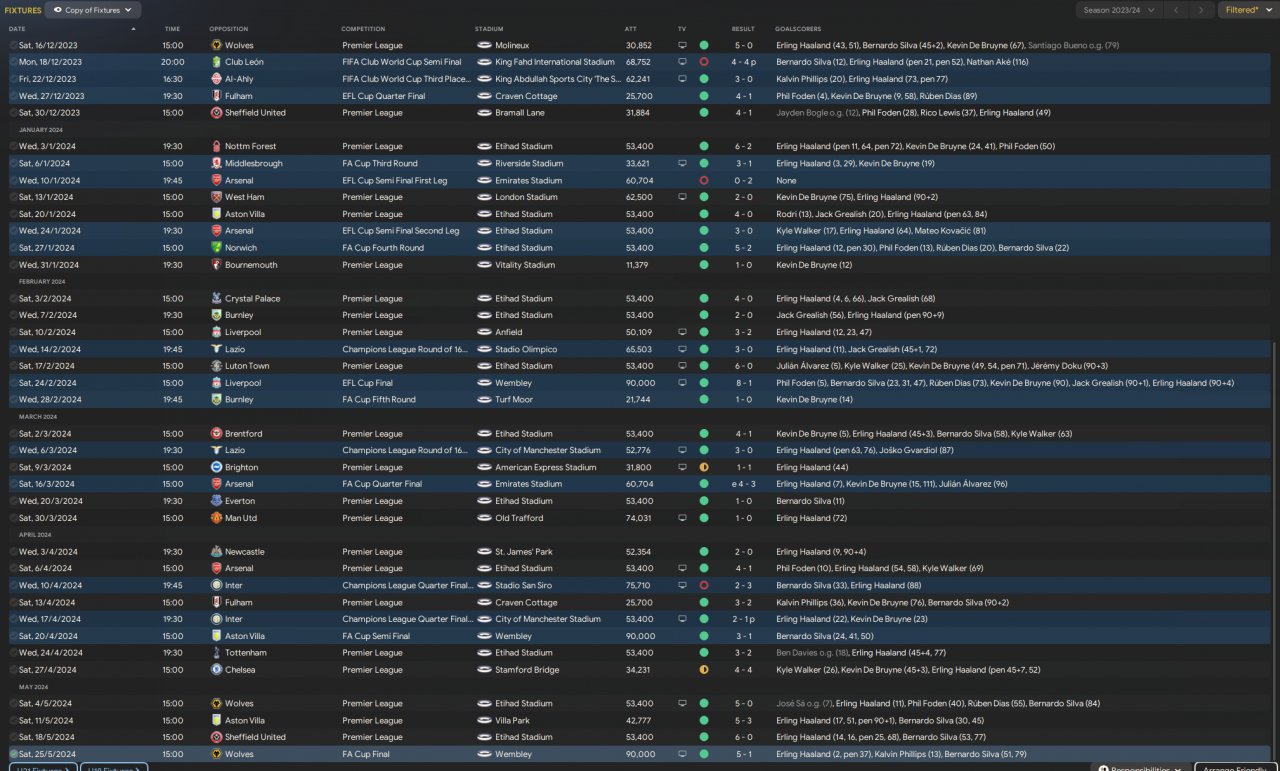Toggle the selection circle for Sat, 25/5/2024 row

coord(13,754)
